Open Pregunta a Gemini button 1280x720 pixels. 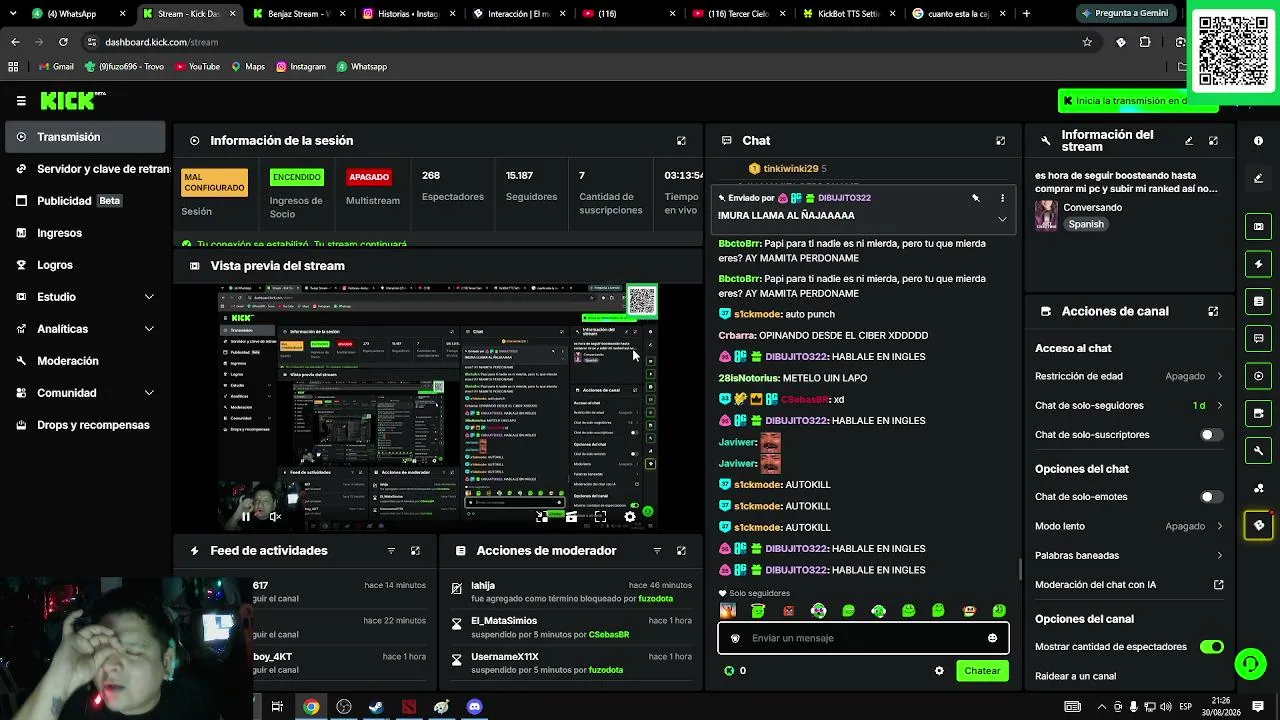point(1124,14)
